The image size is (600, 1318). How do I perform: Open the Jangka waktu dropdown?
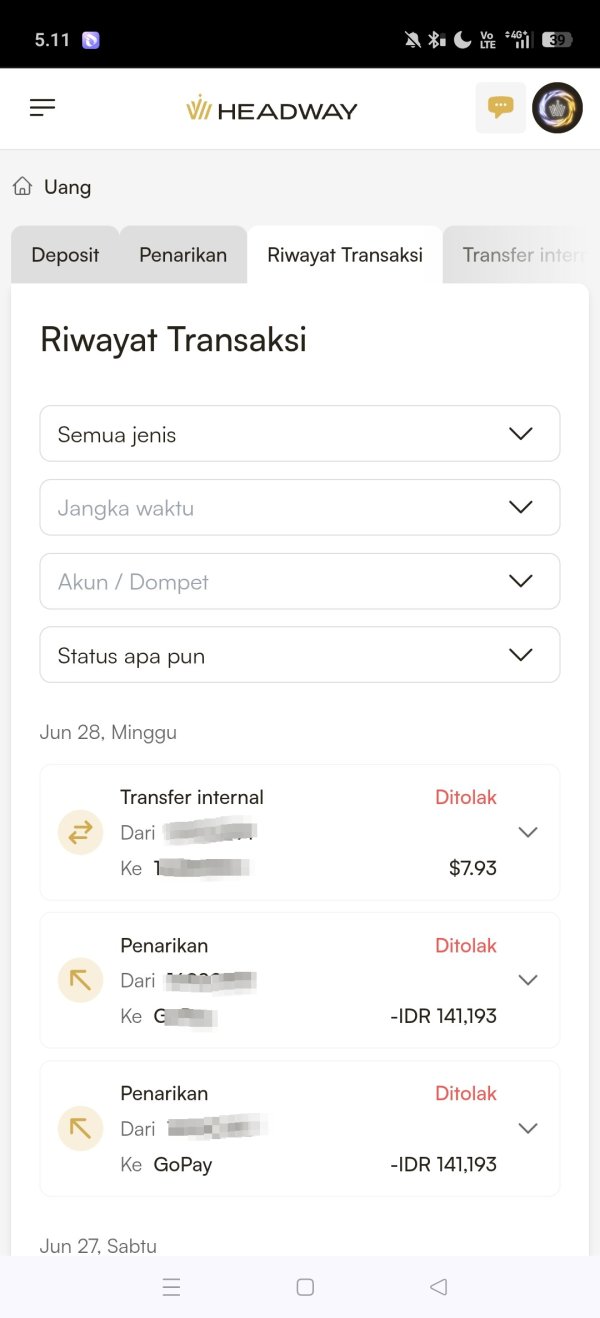click(300, 508)
